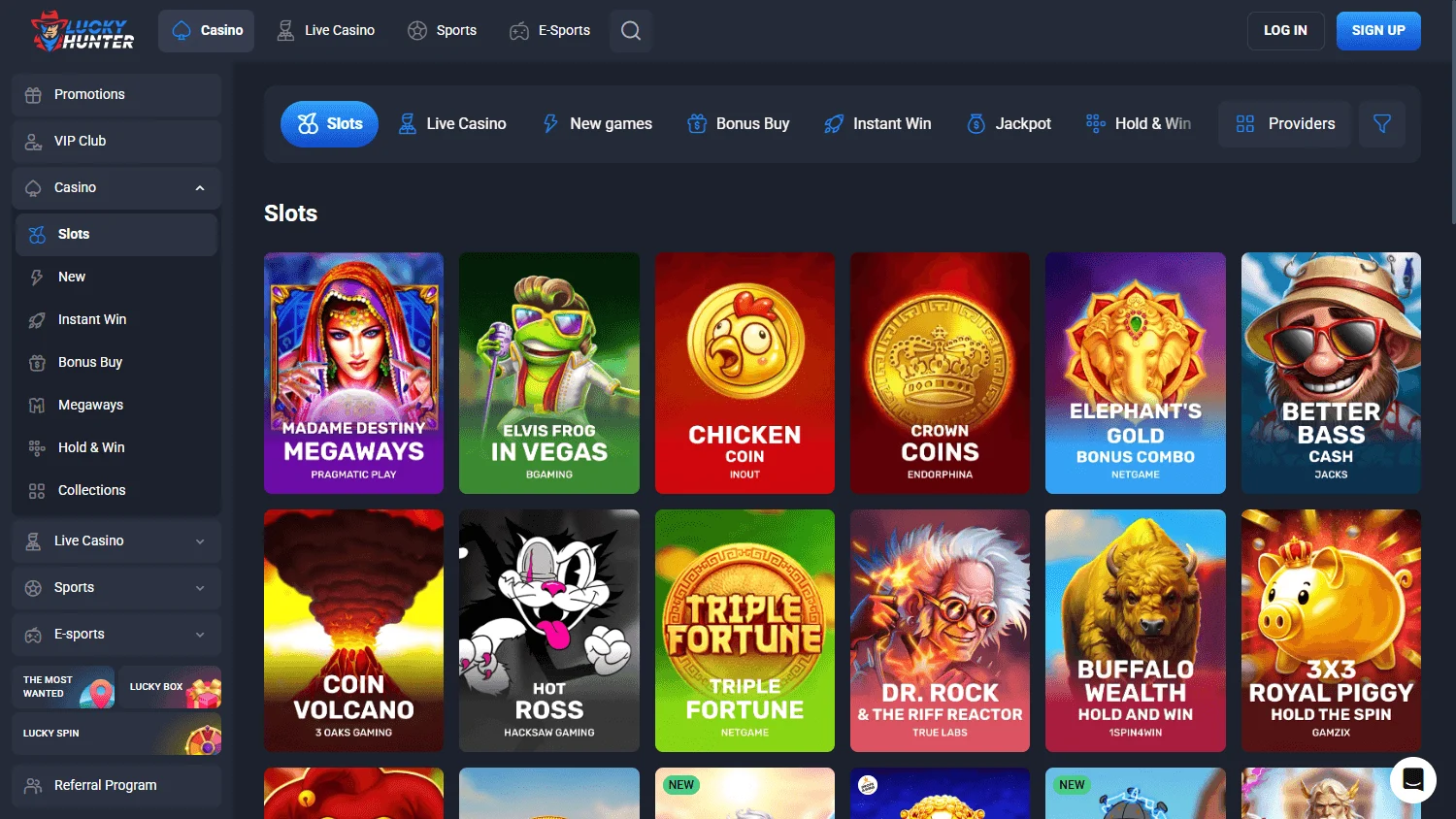Click the New games lightning icon
Screen dimensions: 1456x819
click(x=550, y=124)
